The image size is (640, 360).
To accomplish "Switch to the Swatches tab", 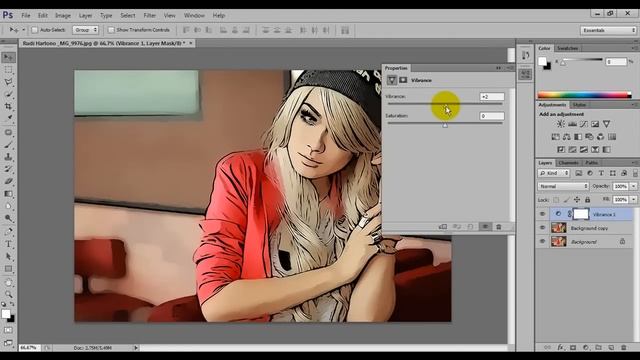I will click(568, 48).
